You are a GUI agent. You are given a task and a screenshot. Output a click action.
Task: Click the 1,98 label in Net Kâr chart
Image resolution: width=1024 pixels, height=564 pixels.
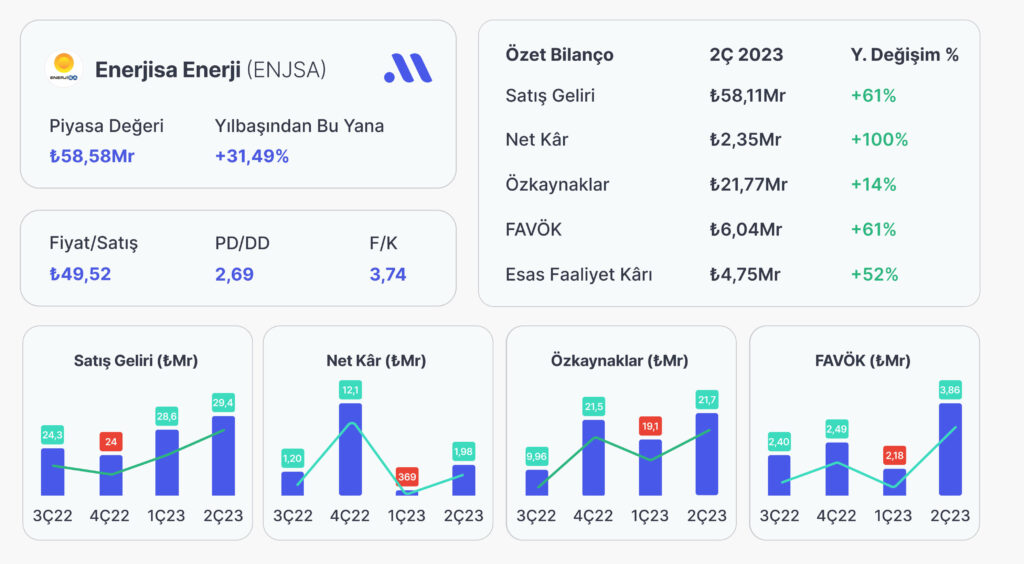[x=463, y=452]
